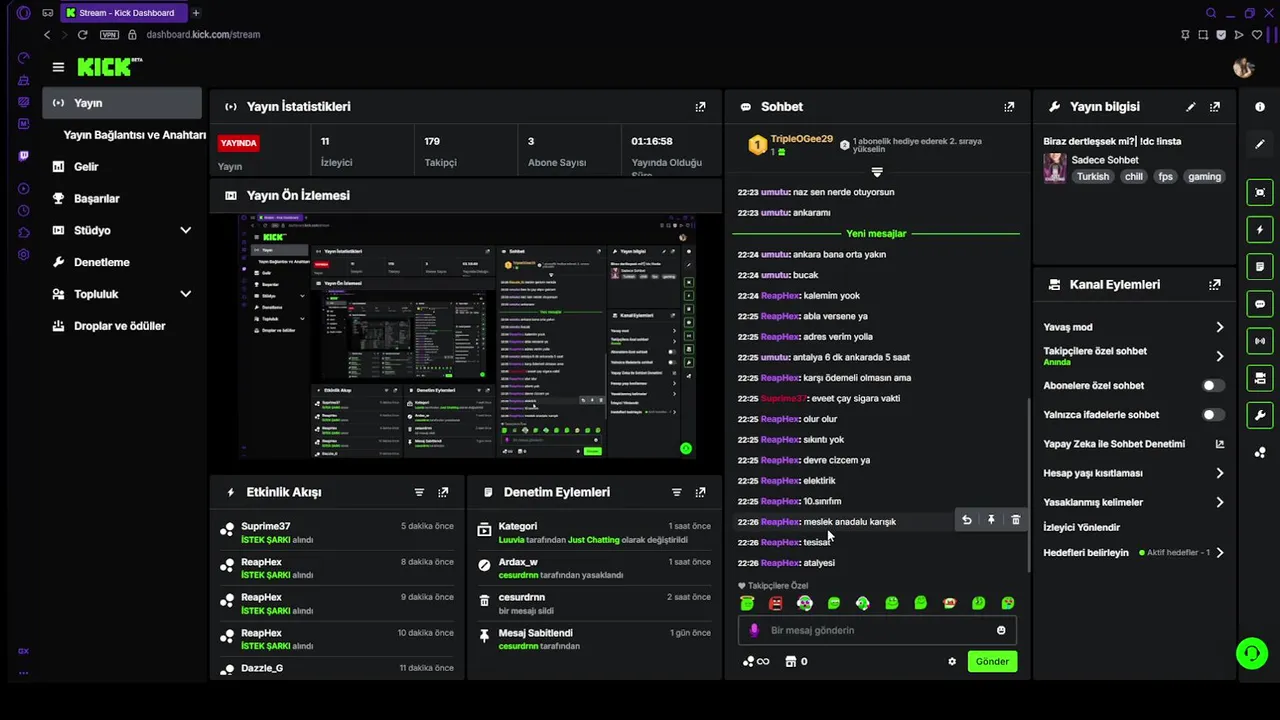Delete the 'meslek anadalu karışık' message
This screenshot has width=1280, height=720.
click(x=1015, y=520)
